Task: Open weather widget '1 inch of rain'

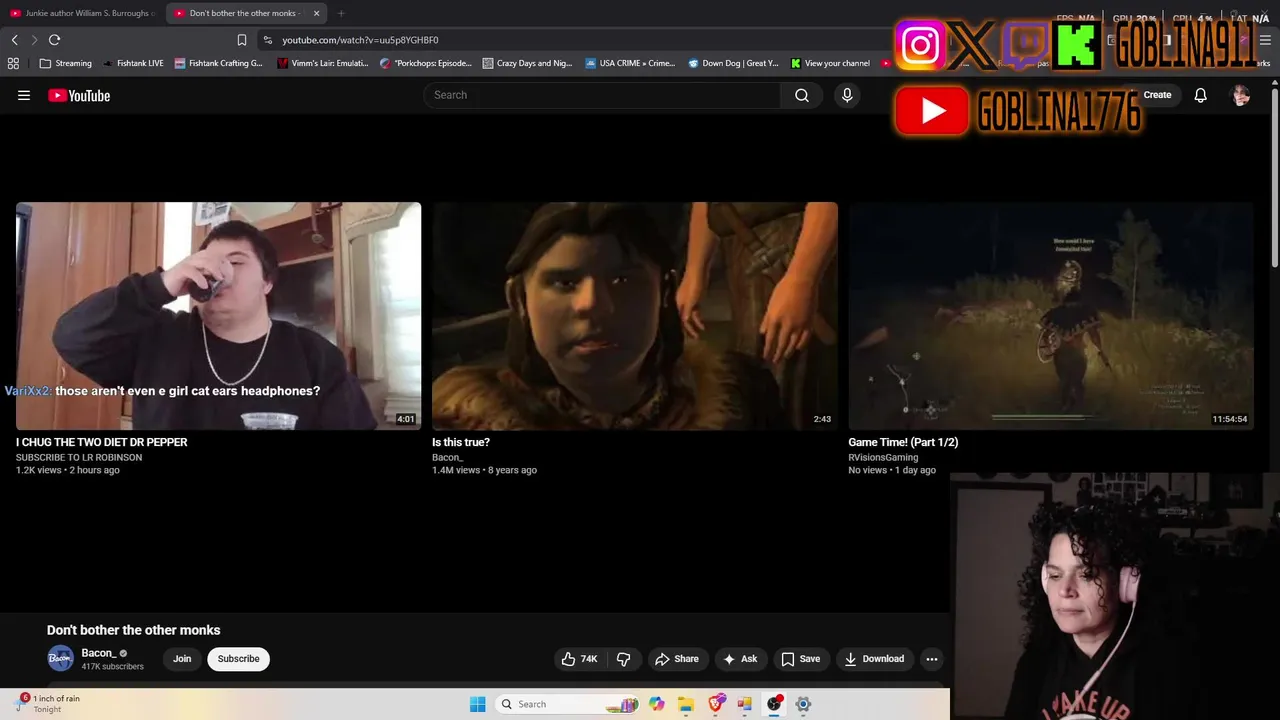Action: click(48, 704)
